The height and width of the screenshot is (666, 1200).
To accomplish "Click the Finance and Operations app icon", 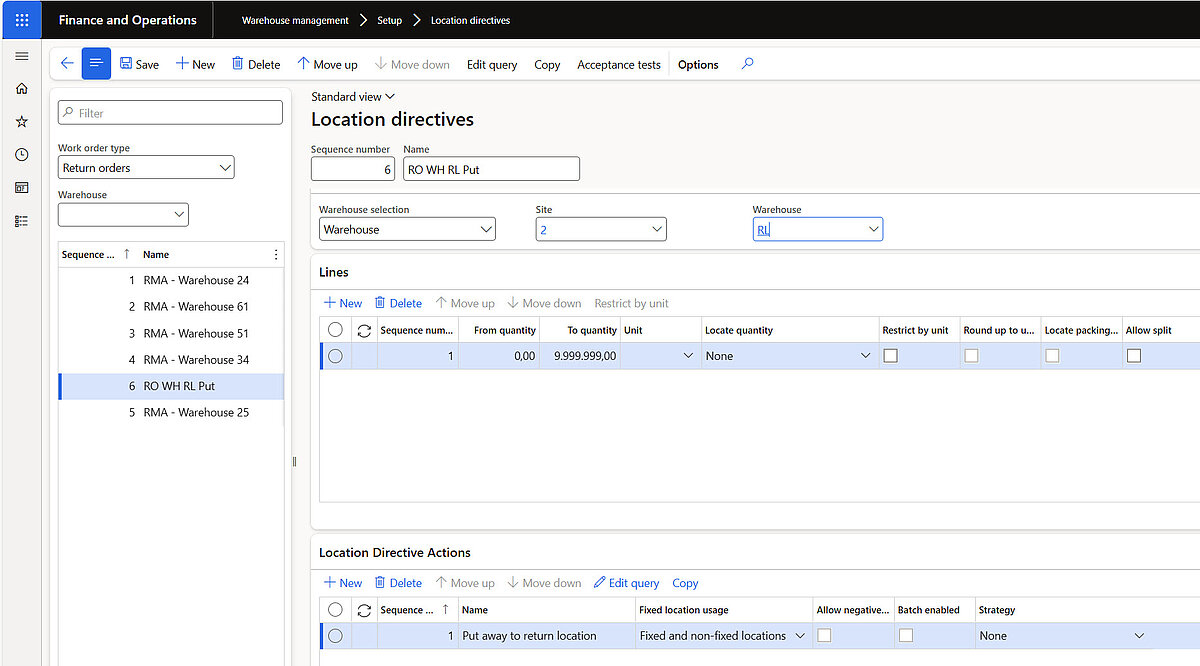I will pos(21,19).
